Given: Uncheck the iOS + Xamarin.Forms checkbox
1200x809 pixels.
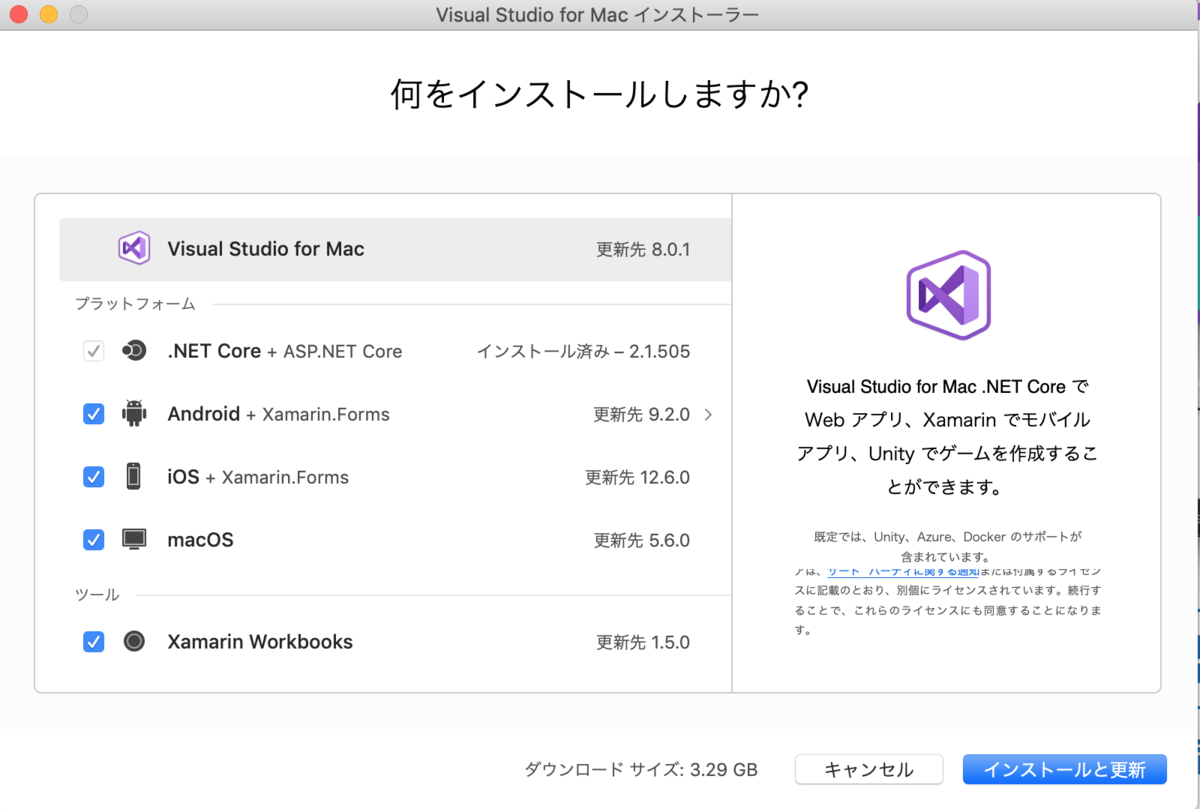Looking at the screenshot, I should (94, 477).
